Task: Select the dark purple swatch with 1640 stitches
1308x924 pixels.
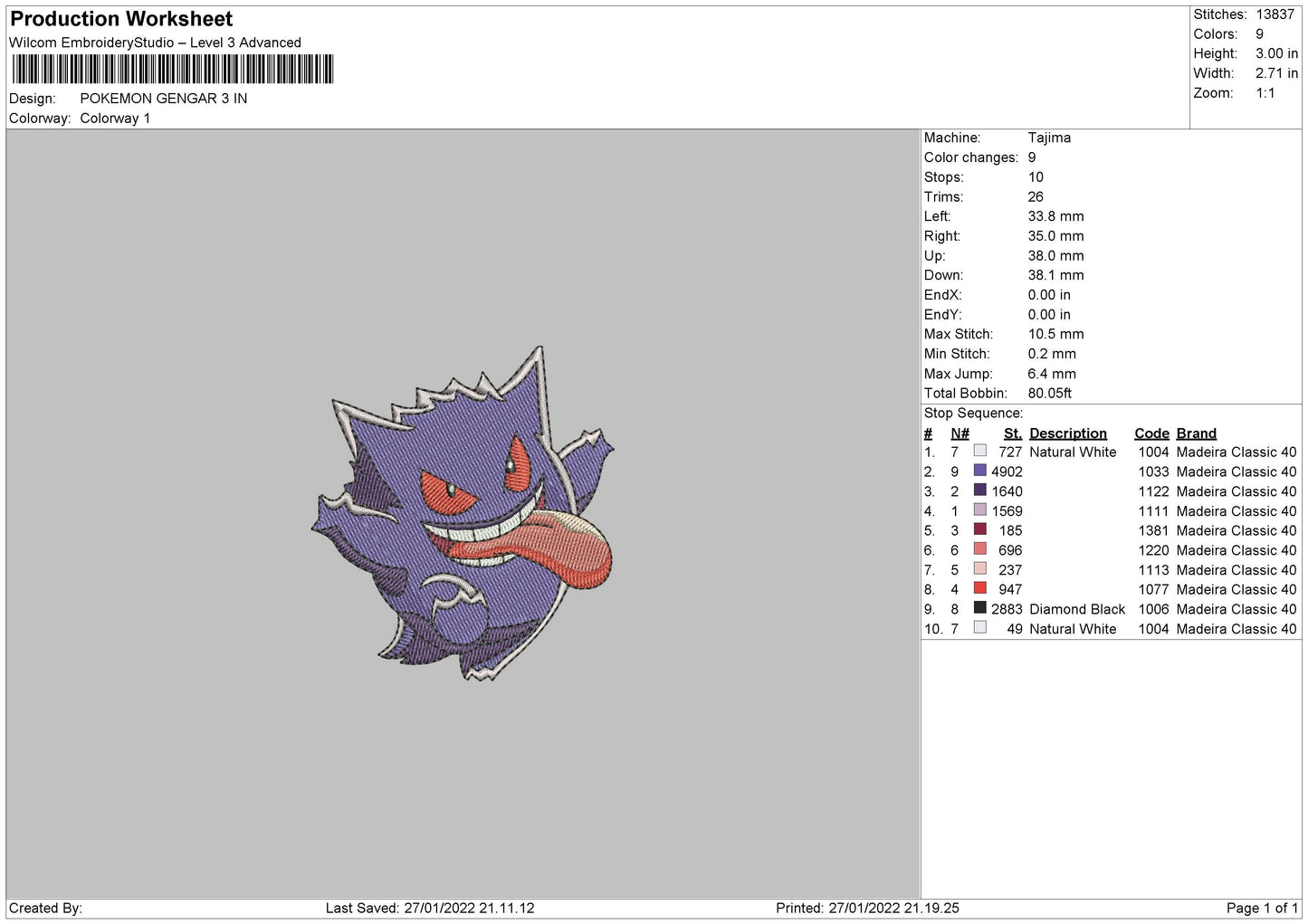Action: pos(979,491)
